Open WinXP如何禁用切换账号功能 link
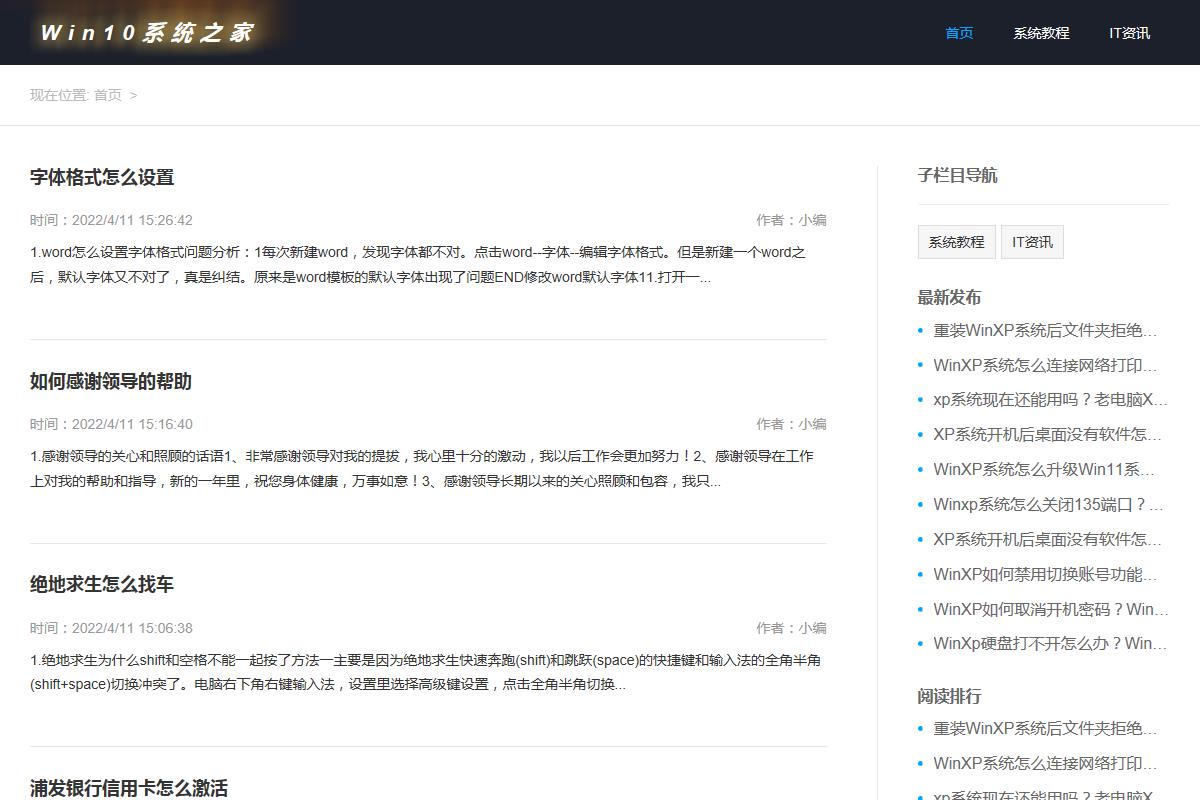Image resolution: width=1200 pixels, height=800 pixels. coord(1045,574)
